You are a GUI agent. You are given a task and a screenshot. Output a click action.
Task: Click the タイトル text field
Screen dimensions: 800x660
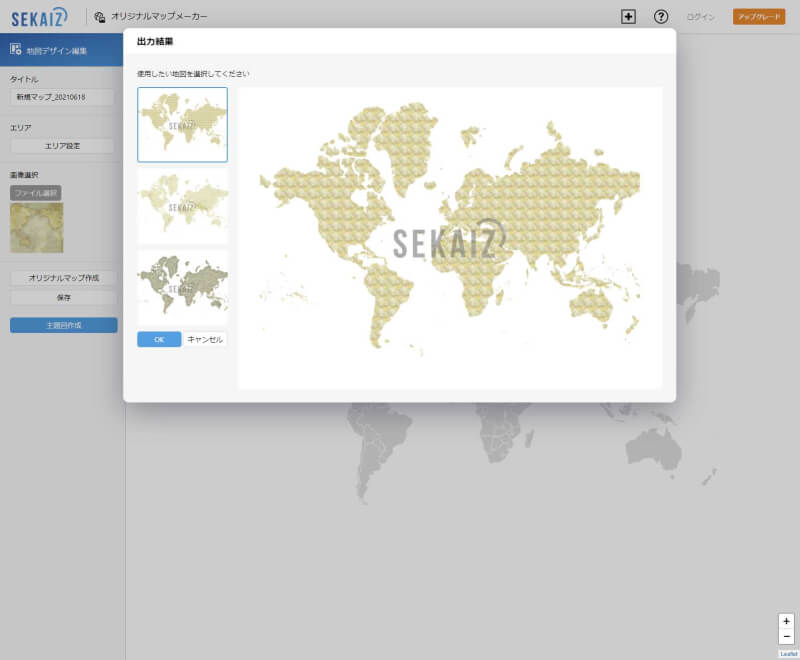pyautogui.click(x=63, y=97)
